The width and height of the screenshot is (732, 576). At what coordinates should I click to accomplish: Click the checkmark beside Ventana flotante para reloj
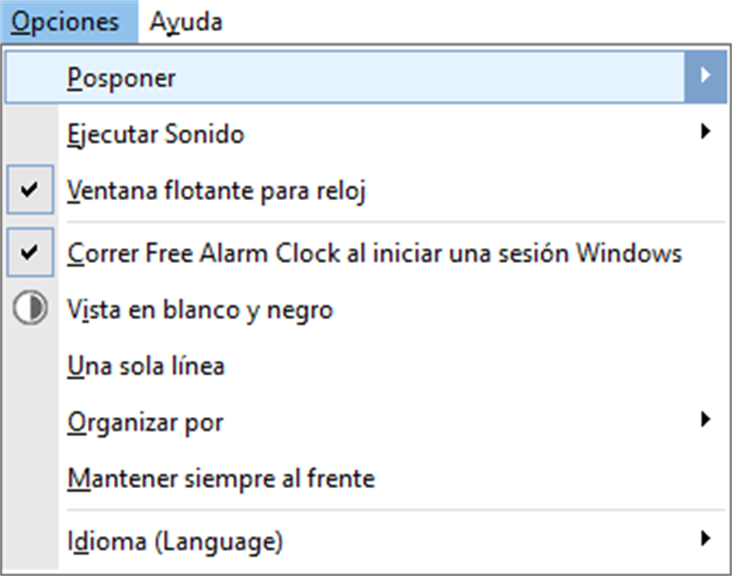[x=30, y=190]
